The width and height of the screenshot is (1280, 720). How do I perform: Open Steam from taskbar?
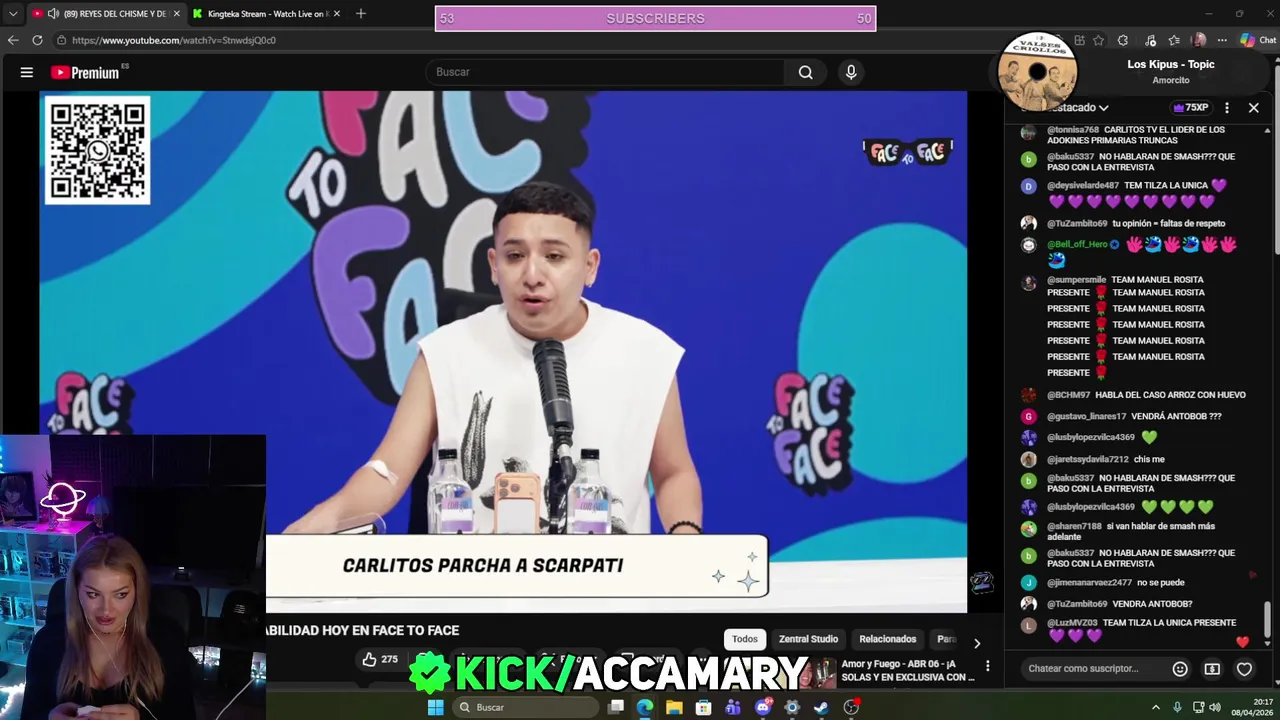[x=821, y=707]
